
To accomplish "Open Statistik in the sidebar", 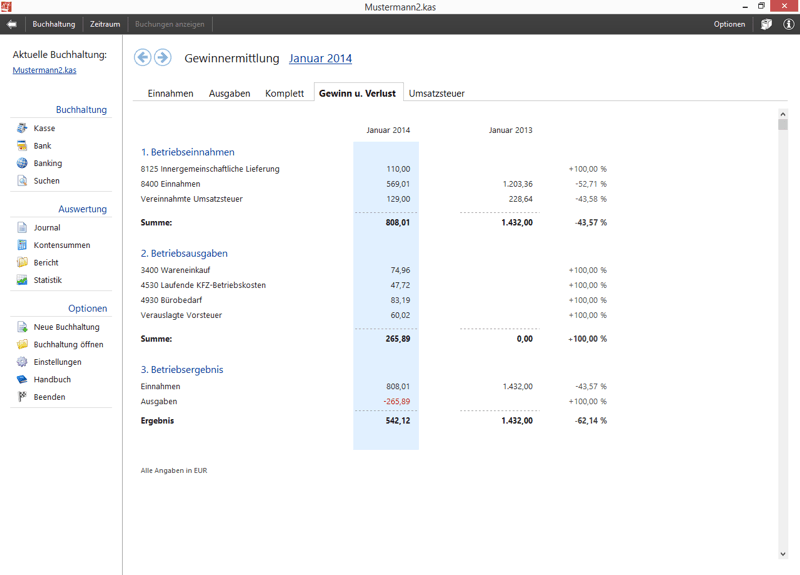I will (47, 280).
